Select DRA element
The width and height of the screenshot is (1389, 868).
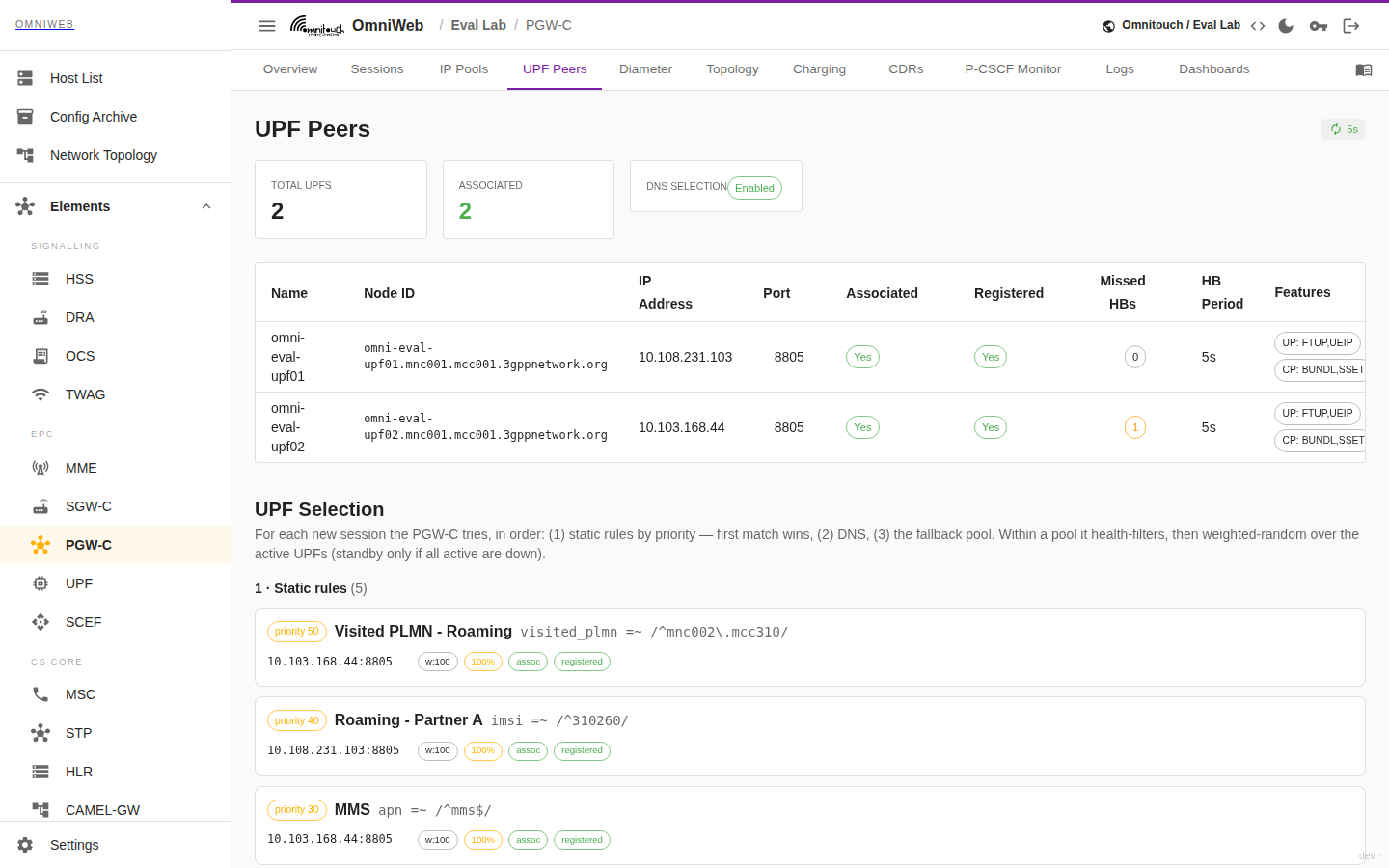point(116,317)
